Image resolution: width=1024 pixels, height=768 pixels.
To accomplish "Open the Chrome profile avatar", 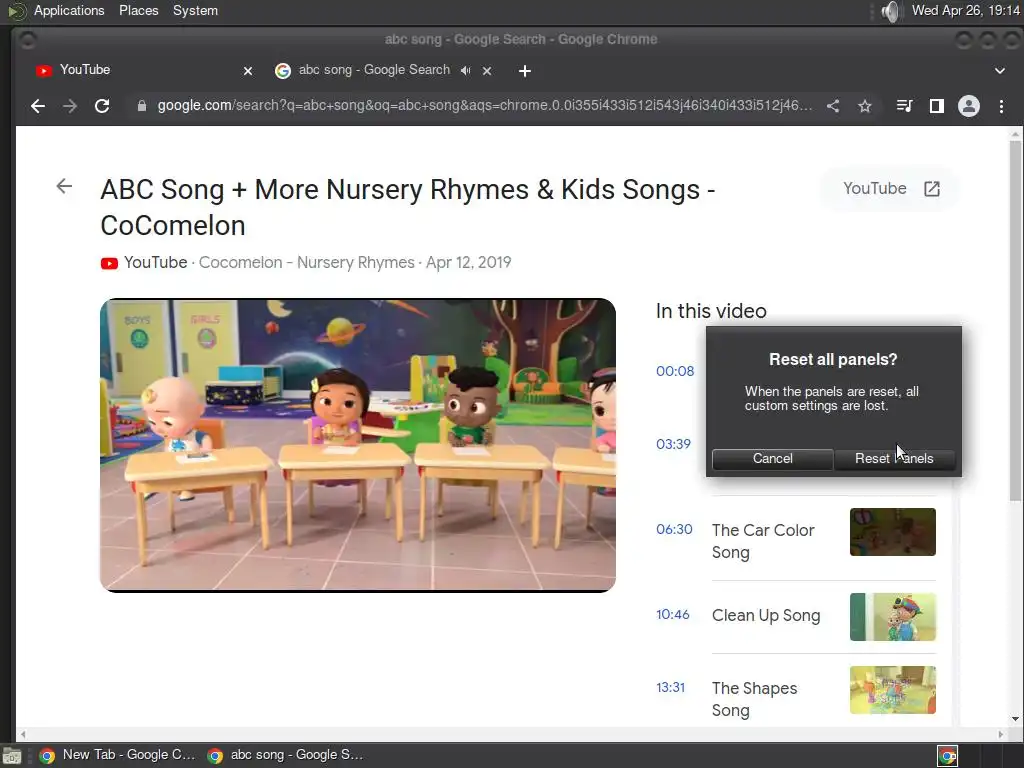I will pos(968,106).
